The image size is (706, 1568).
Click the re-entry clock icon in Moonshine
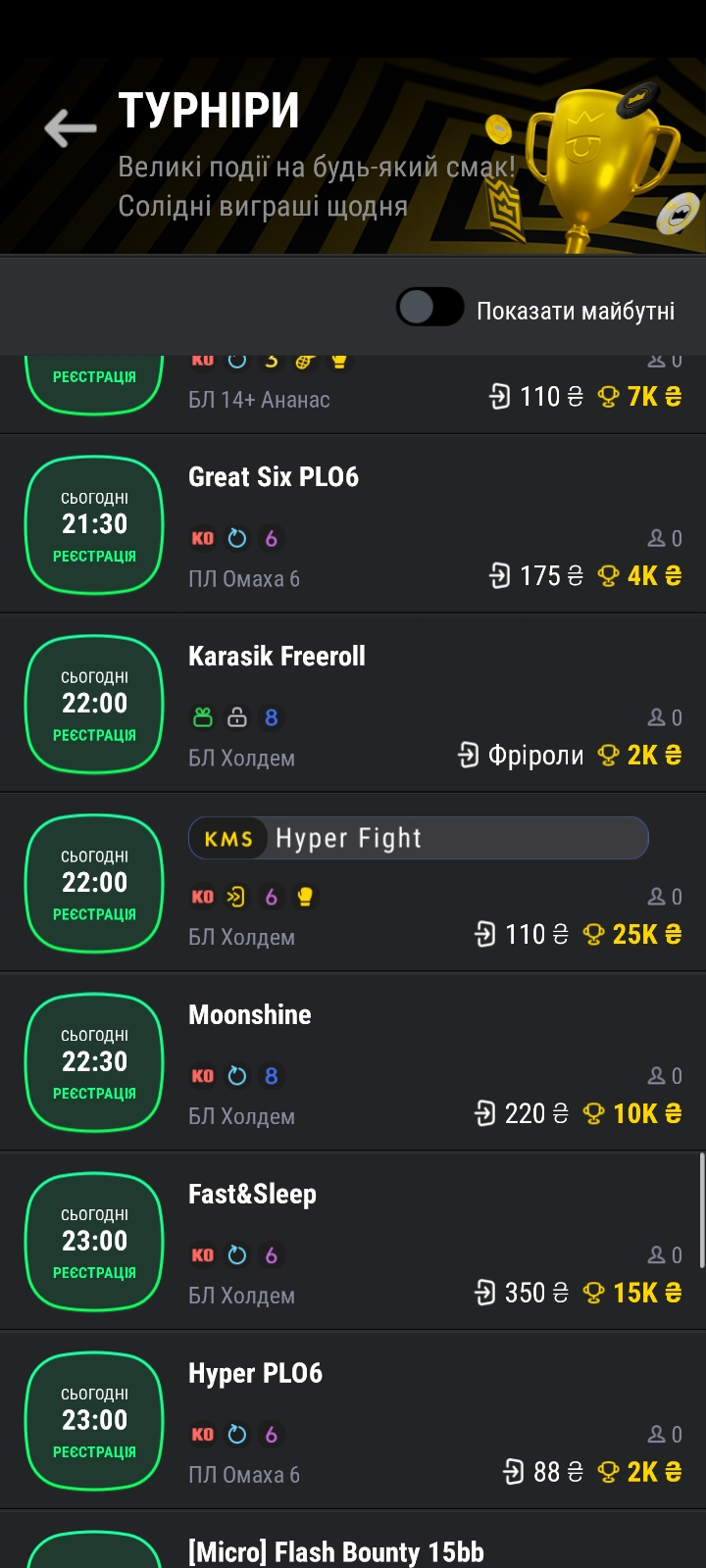[237, 1076]
